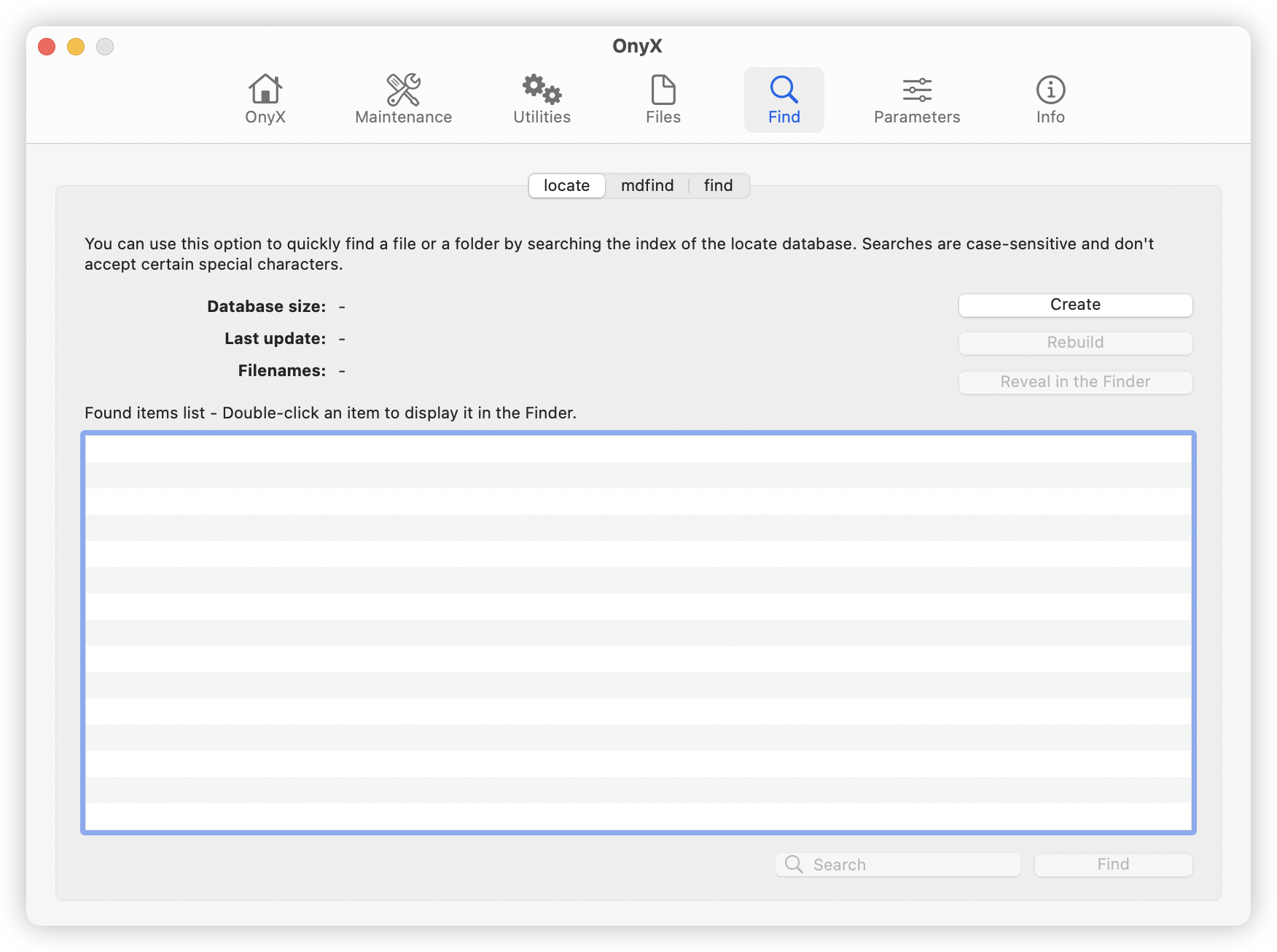Close the OnyX window with red button
The height and width of the screenshot is (952, 1277).
click(x=47, y=47)
